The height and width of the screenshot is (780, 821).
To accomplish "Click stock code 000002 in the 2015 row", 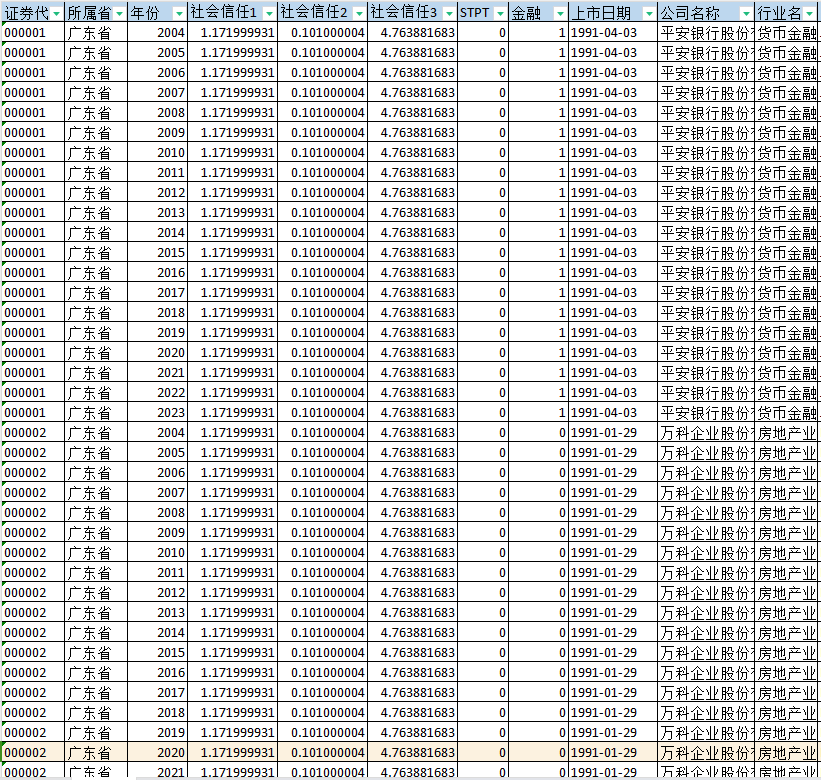I will click(x=33, y=653).
